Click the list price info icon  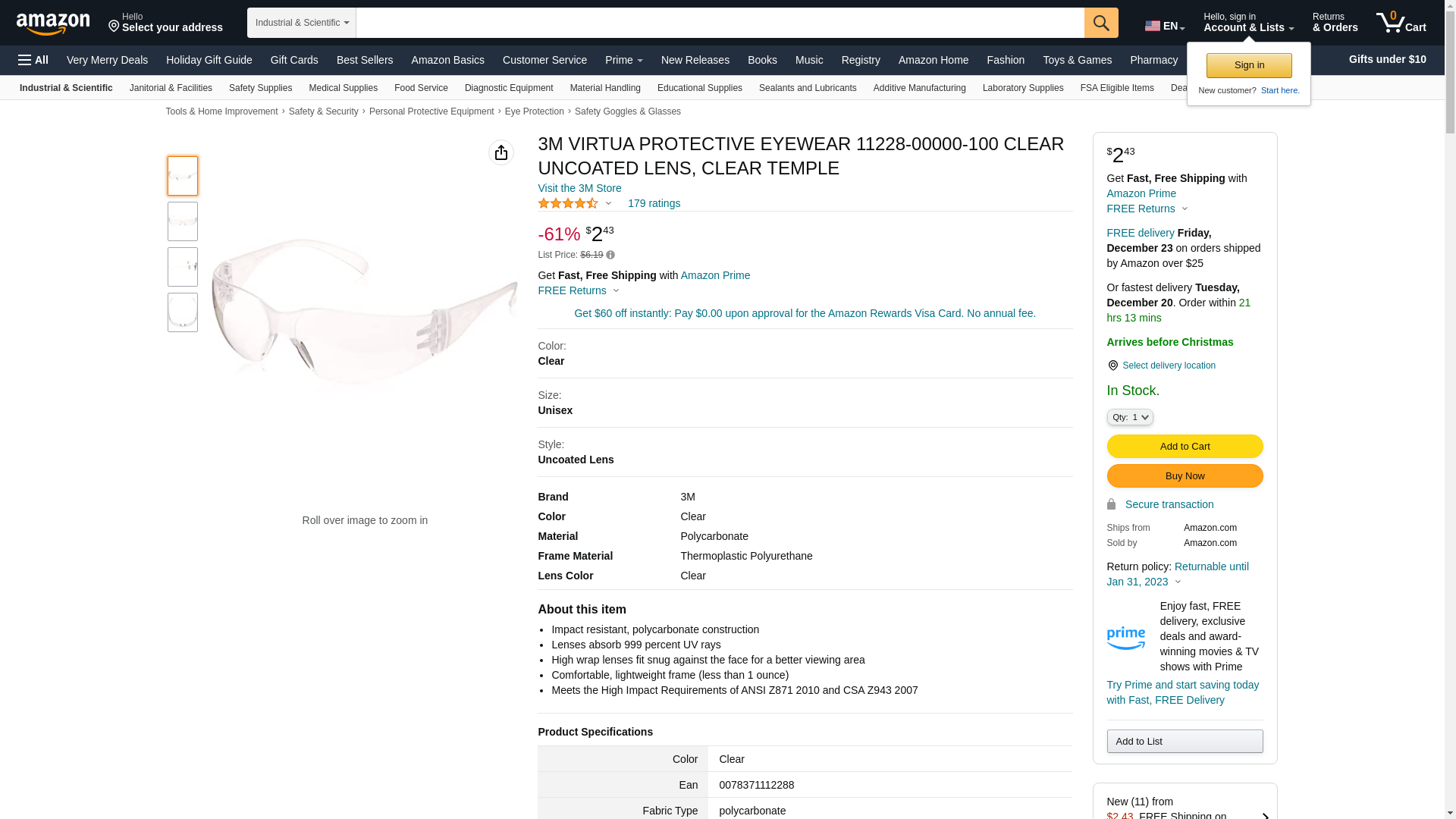coord(610,256)
